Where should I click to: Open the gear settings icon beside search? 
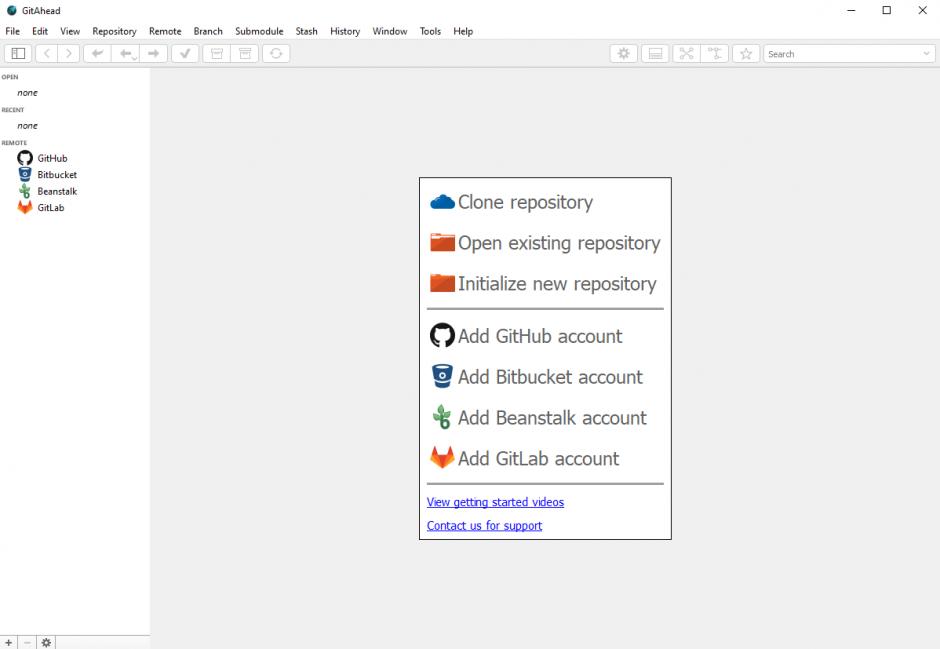click(x=623, y=53)
